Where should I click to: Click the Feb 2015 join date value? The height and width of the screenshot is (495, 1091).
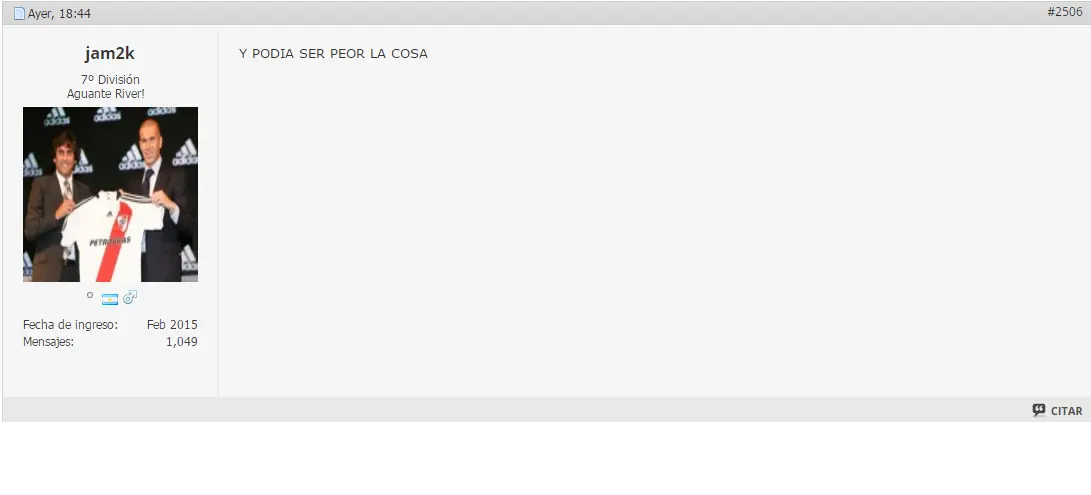tap(172, 324)
